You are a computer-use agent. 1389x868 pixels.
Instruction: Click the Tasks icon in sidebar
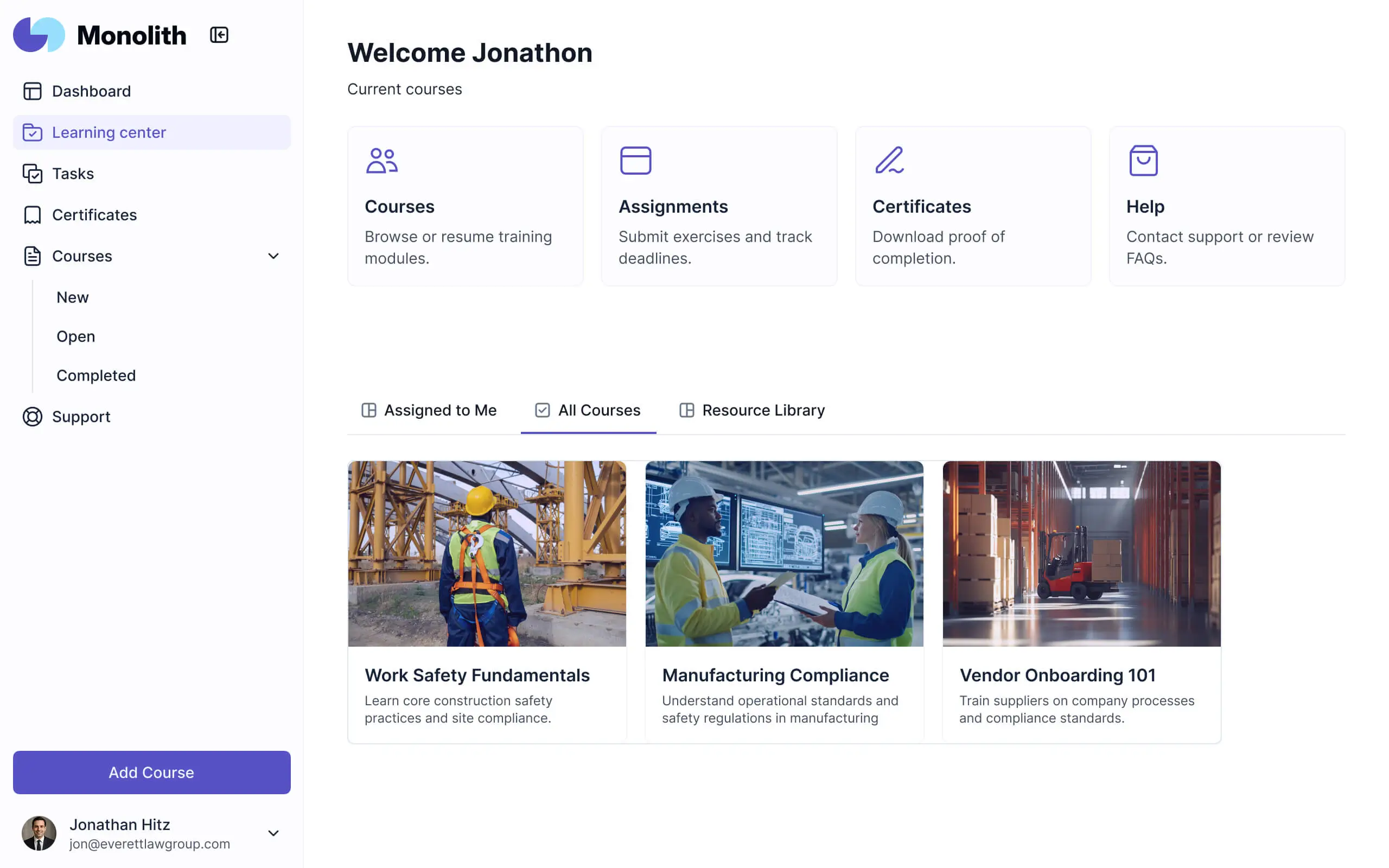coord(32,174)
